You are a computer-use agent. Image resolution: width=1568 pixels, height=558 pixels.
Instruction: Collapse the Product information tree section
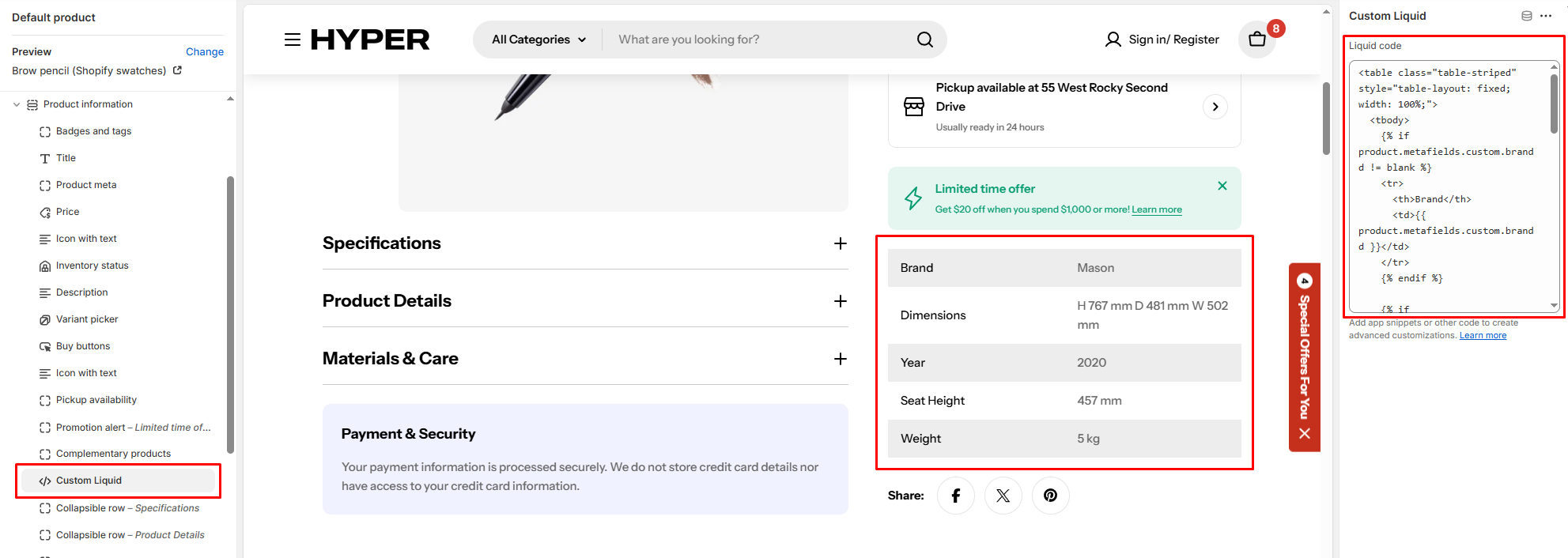coord(17,104)
